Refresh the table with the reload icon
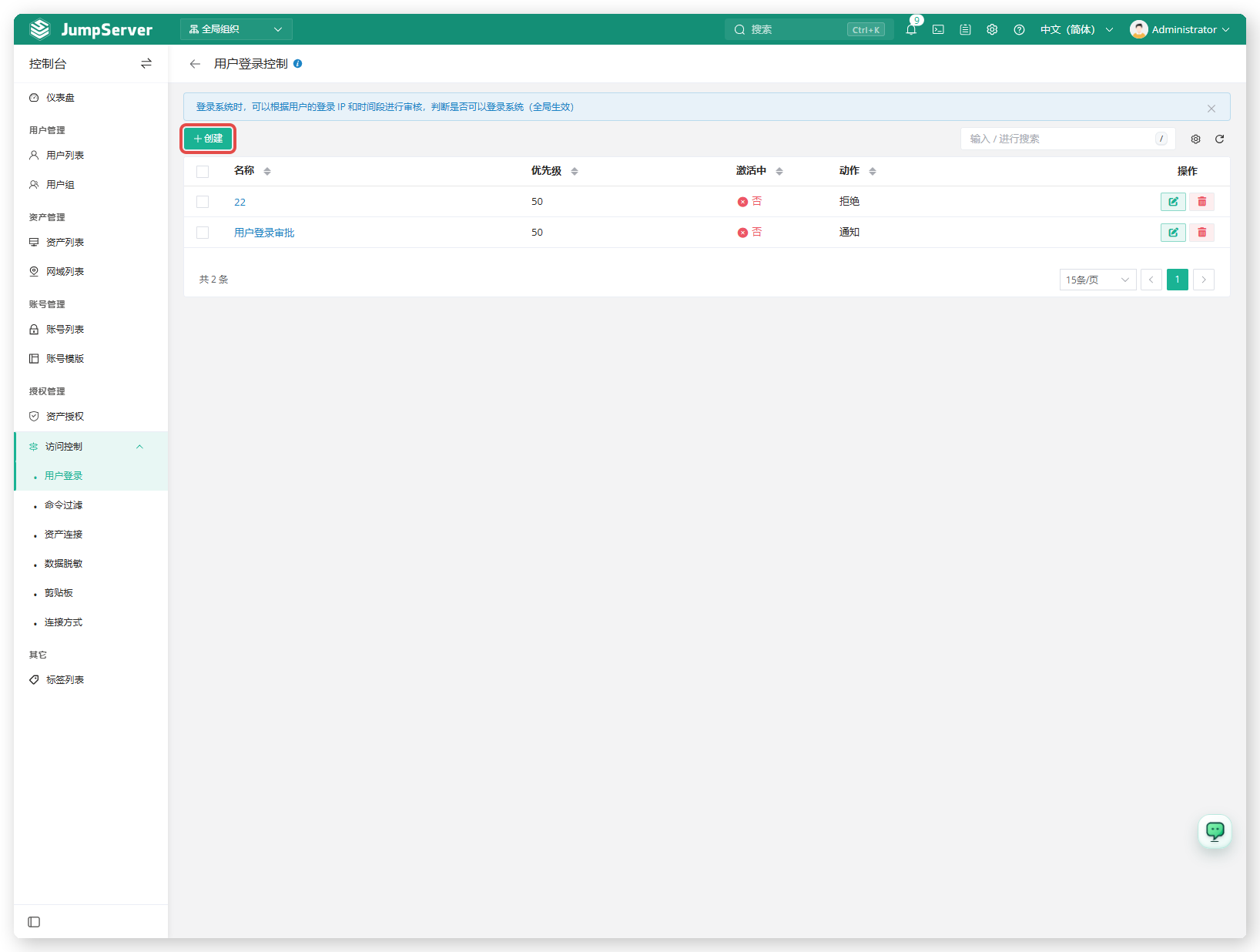Image resolution: width=1260 pixels, height=952 pixels. 1219,139
